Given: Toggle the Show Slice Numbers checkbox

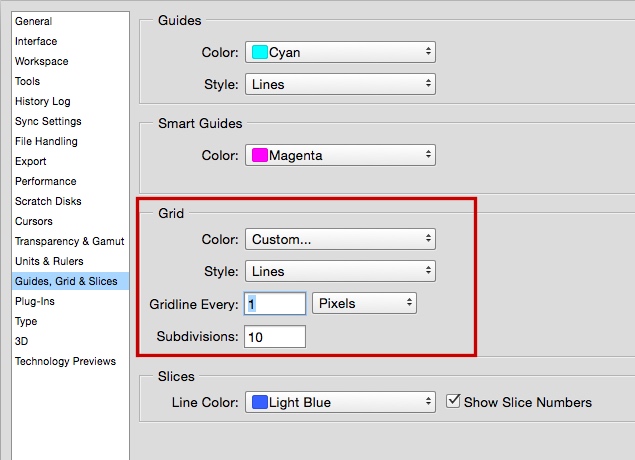Looking at the screenshot, I should click(454, 401).
